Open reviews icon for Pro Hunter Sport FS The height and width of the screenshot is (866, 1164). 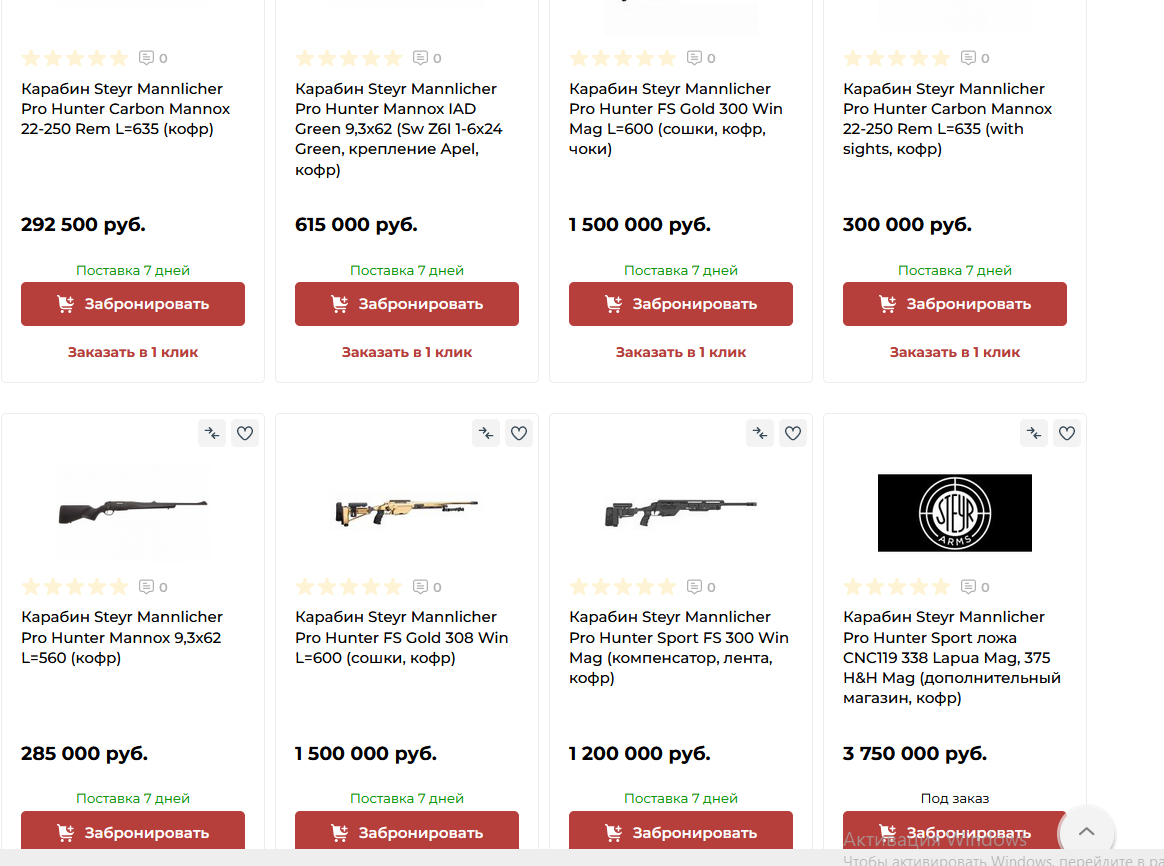coord(695,587)
